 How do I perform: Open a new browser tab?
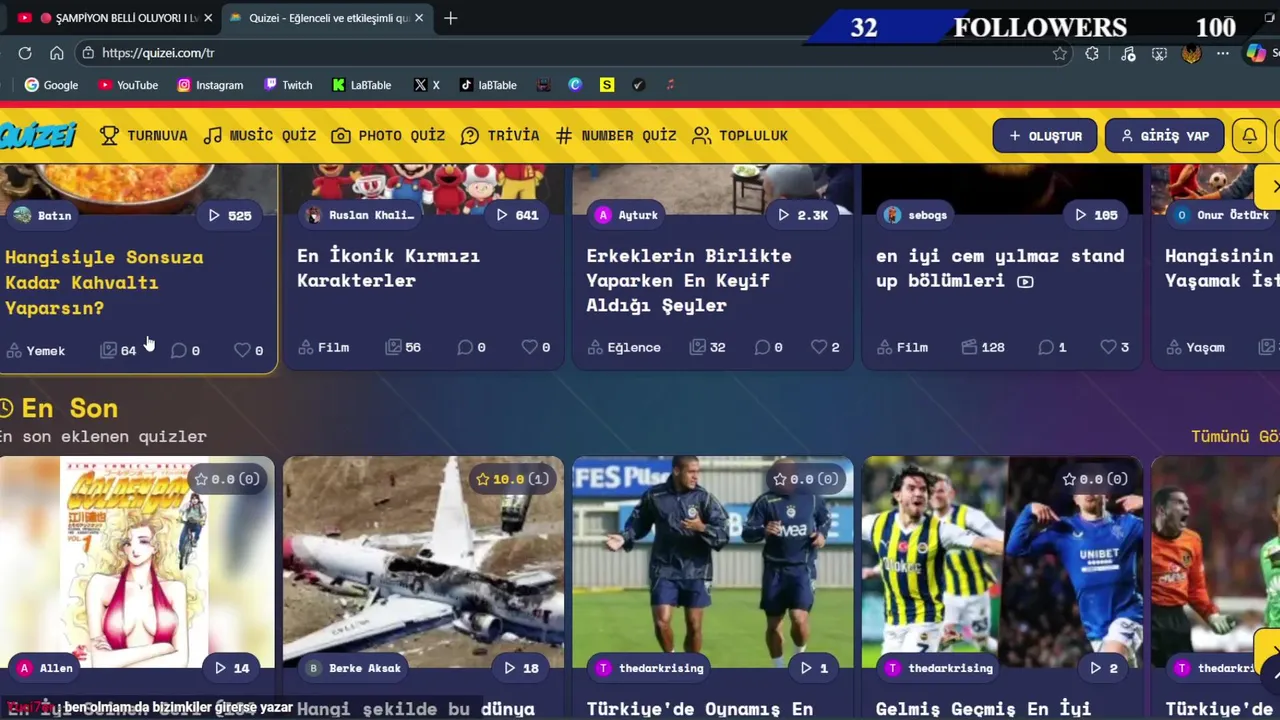pyautogui.click(x=450, y=18)
